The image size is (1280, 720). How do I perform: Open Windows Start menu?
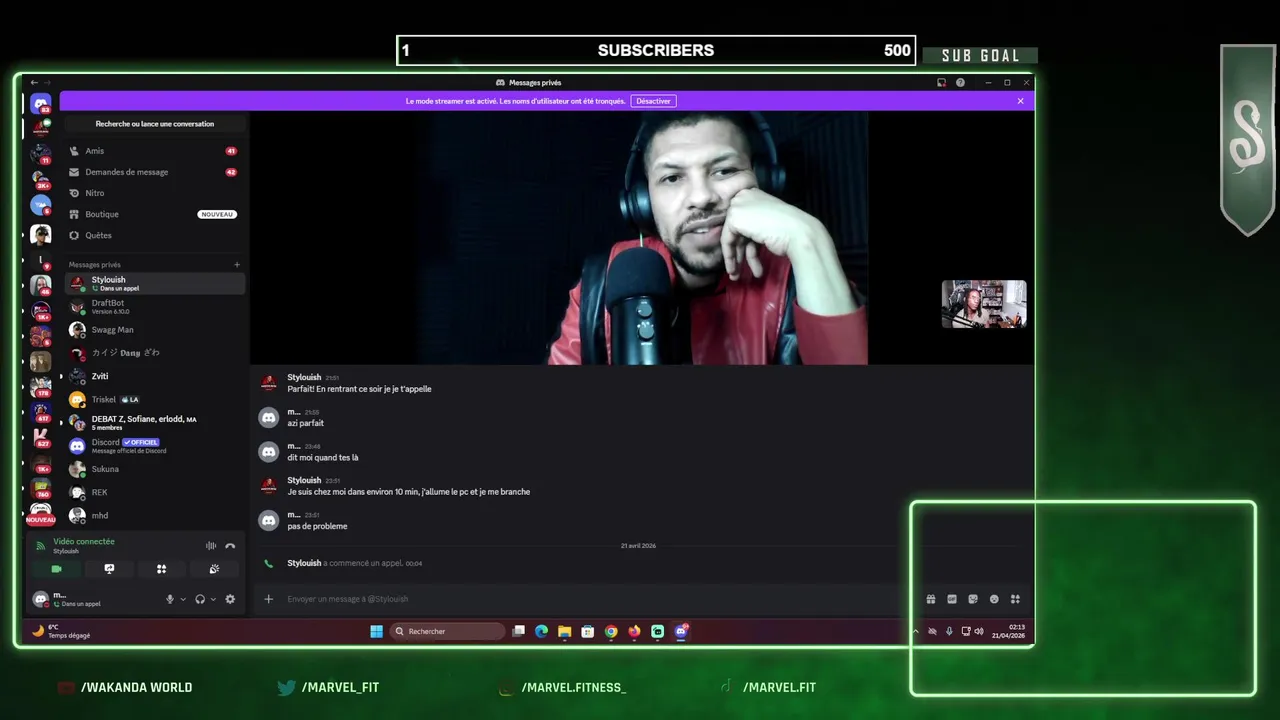376,631
